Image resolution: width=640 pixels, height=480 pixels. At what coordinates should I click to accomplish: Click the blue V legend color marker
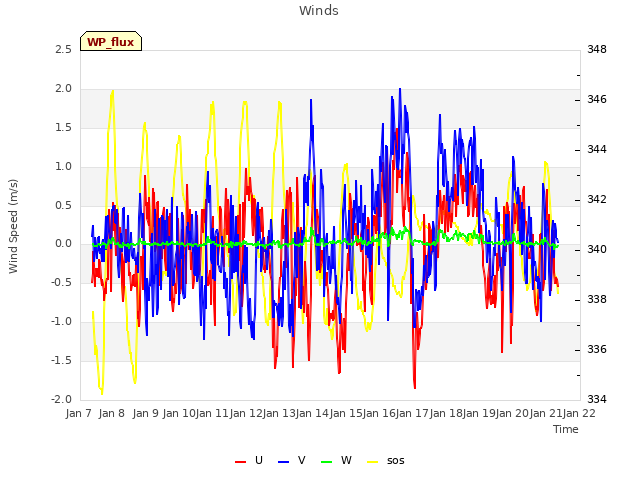click(x=283, y=462)
